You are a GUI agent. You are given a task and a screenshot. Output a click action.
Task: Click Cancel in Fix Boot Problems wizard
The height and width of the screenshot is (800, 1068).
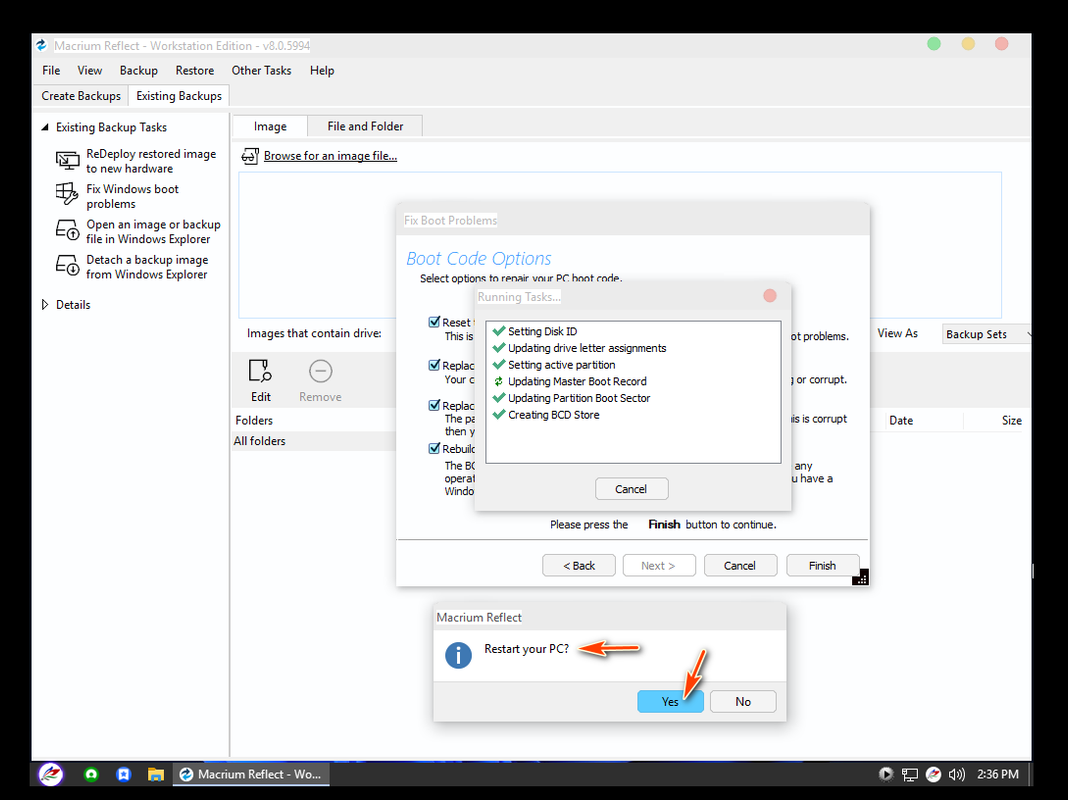[740, 565]
